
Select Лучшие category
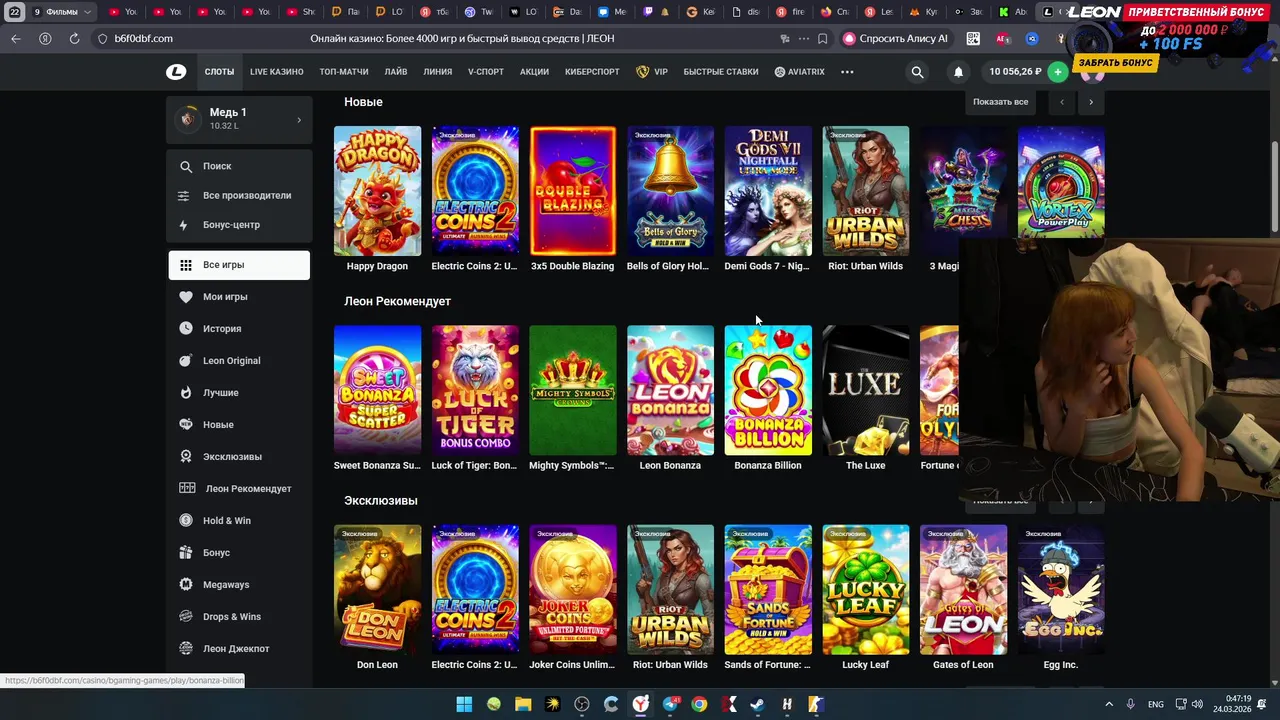pos(239,393)
